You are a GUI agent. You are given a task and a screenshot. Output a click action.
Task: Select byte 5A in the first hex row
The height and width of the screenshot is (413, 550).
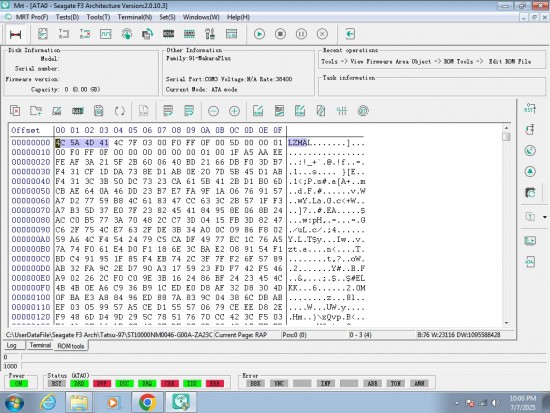[75, 143]
